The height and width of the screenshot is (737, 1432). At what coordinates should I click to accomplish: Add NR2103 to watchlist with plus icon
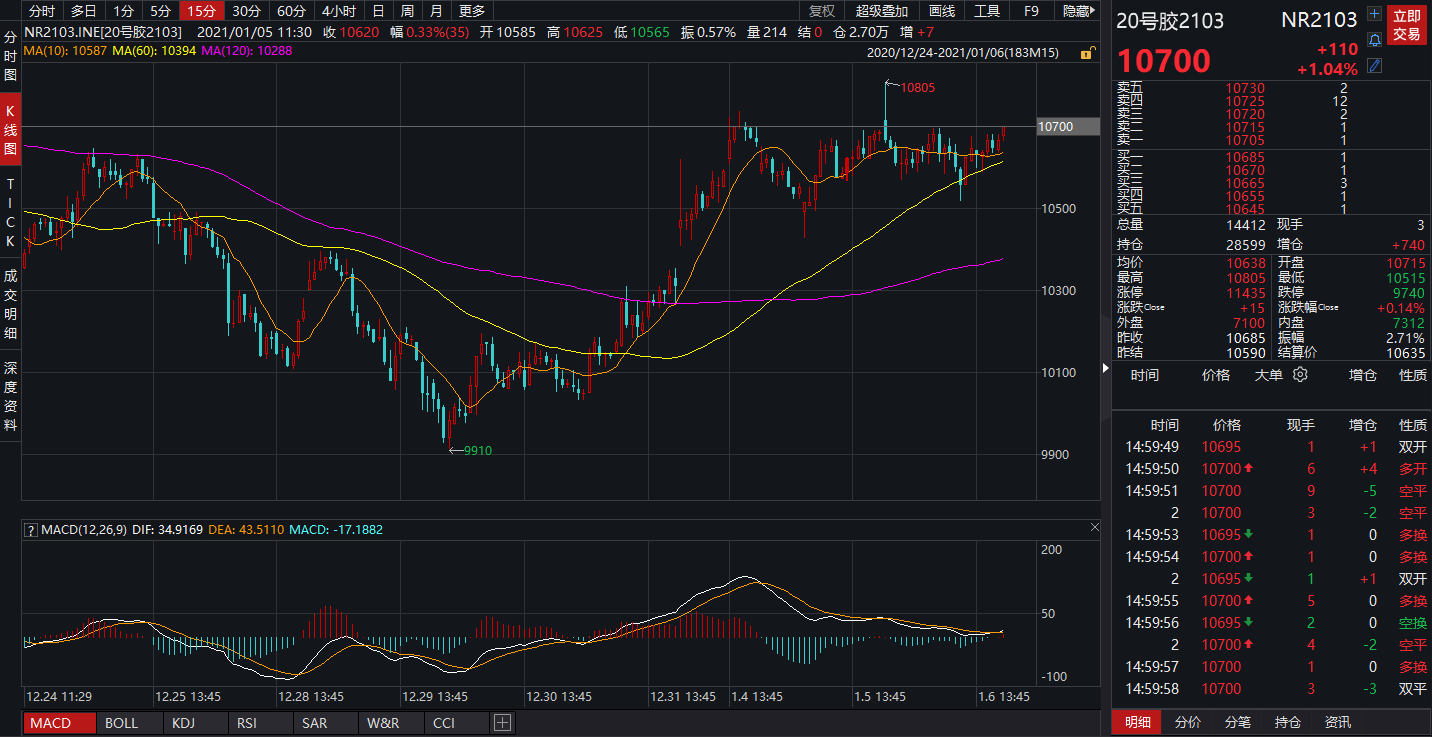tap(1374, 14)
